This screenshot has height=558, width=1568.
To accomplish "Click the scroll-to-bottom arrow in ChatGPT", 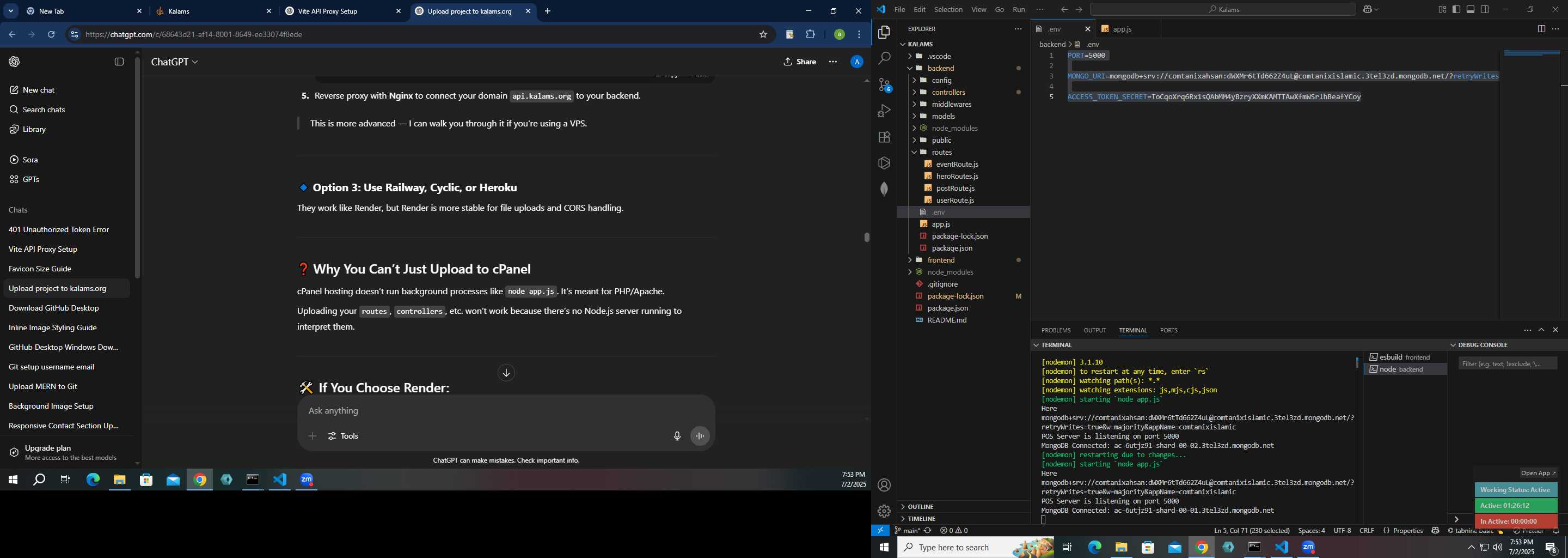I will pos(506,373).
